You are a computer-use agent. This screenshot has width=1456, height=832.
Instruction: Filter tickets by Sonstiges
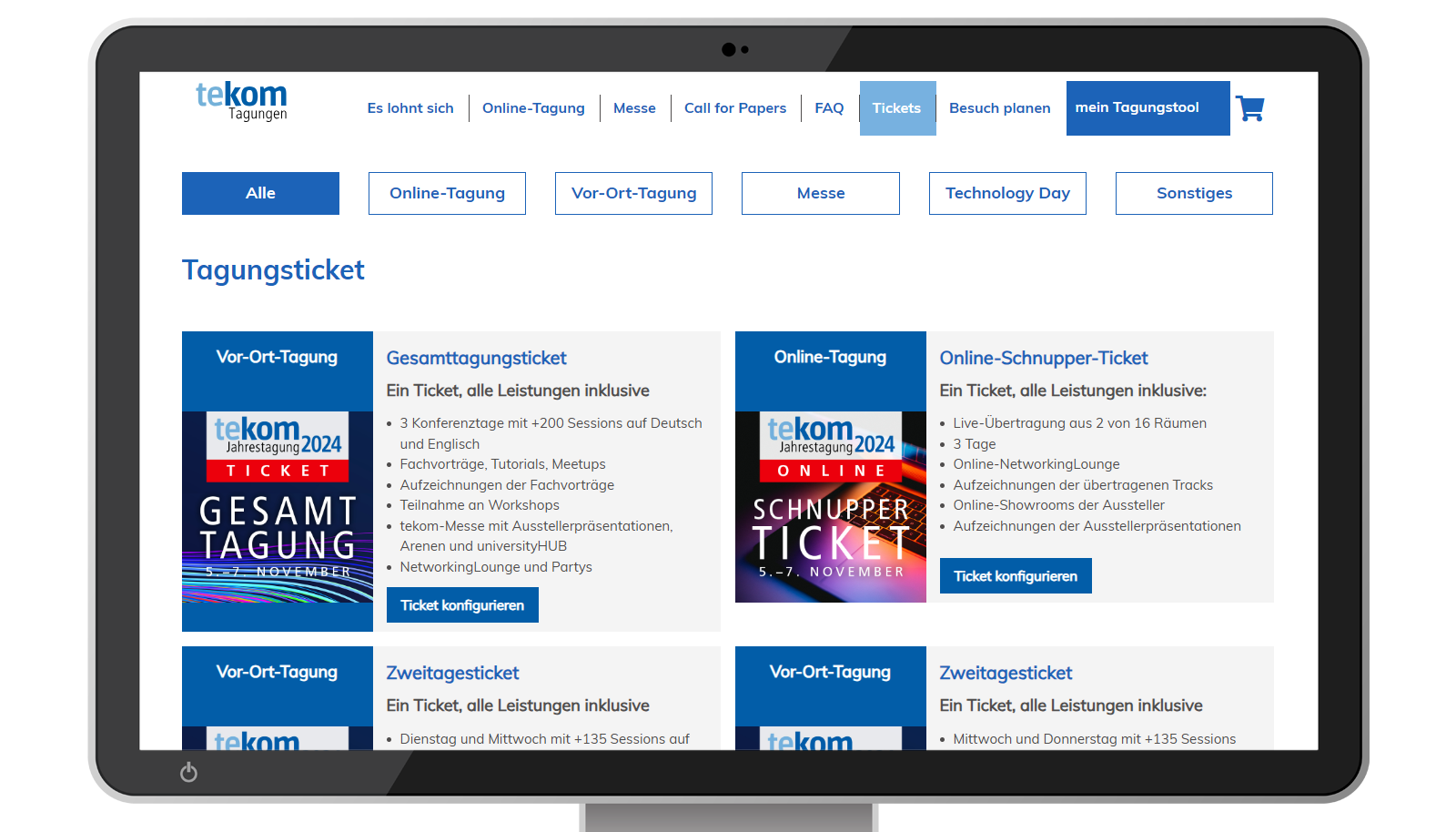point(1194,193)
